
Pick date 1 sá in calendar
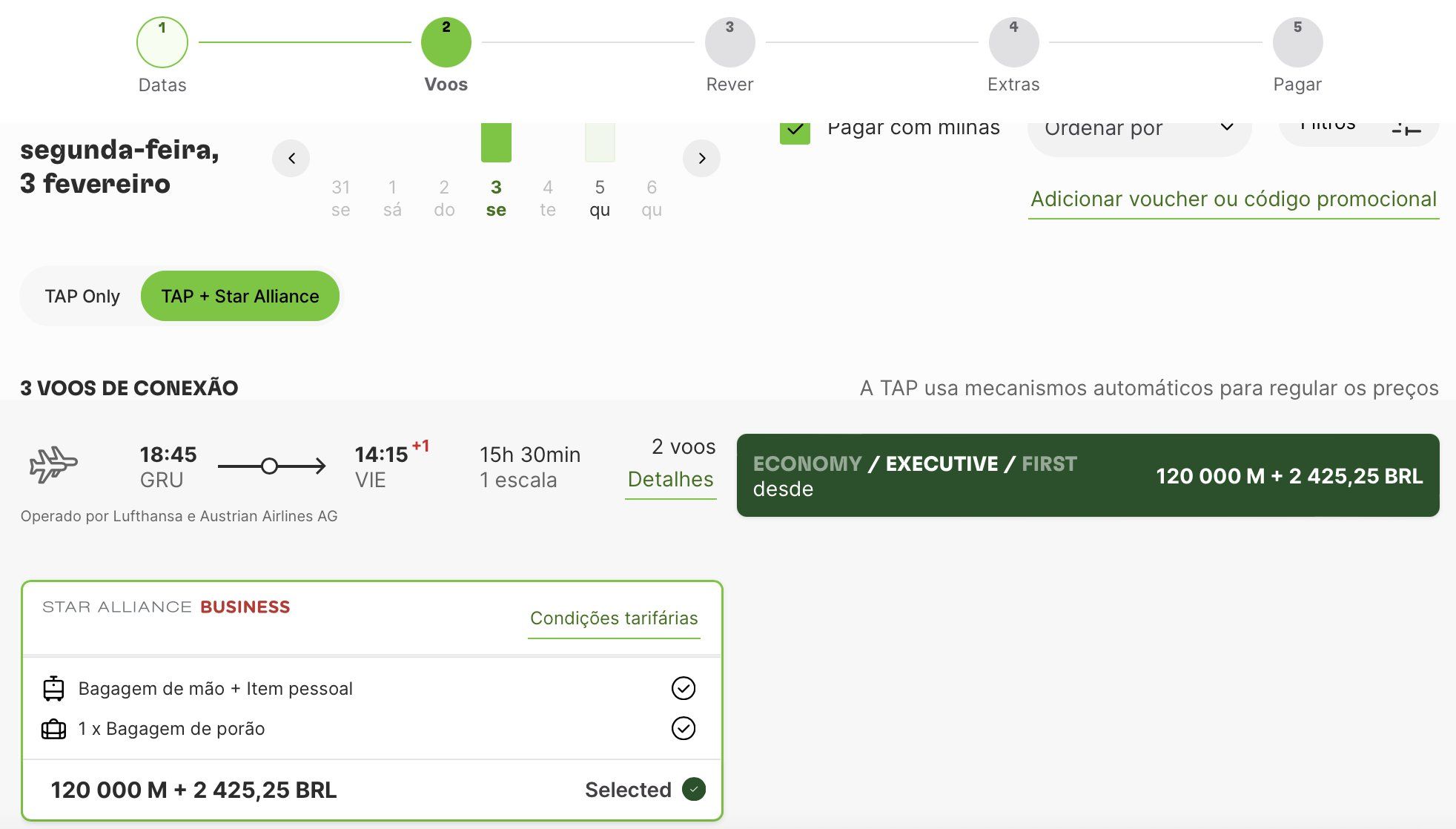[392, 198]
